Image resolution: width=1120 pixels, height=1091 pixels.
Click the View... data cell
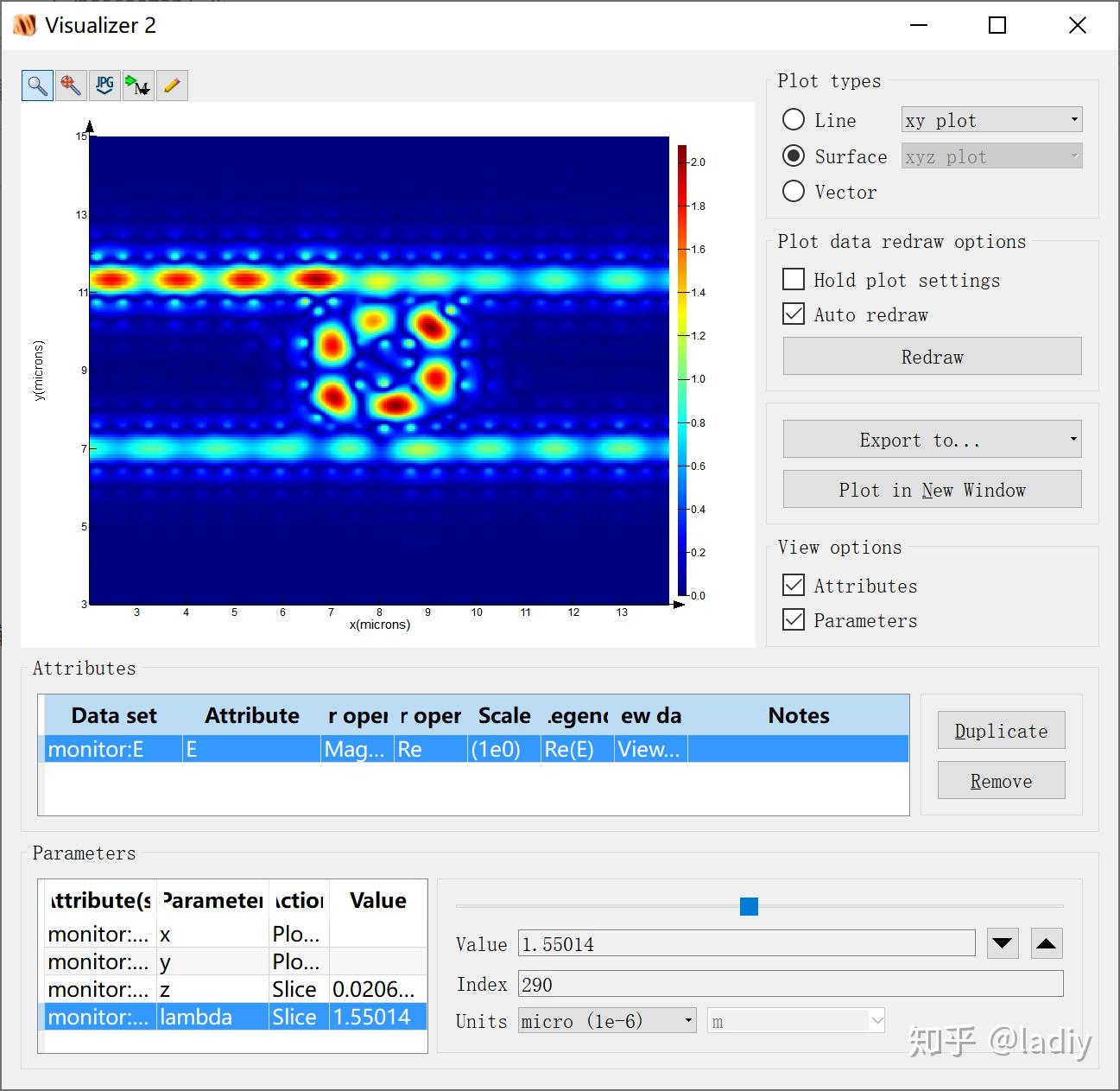650,749
